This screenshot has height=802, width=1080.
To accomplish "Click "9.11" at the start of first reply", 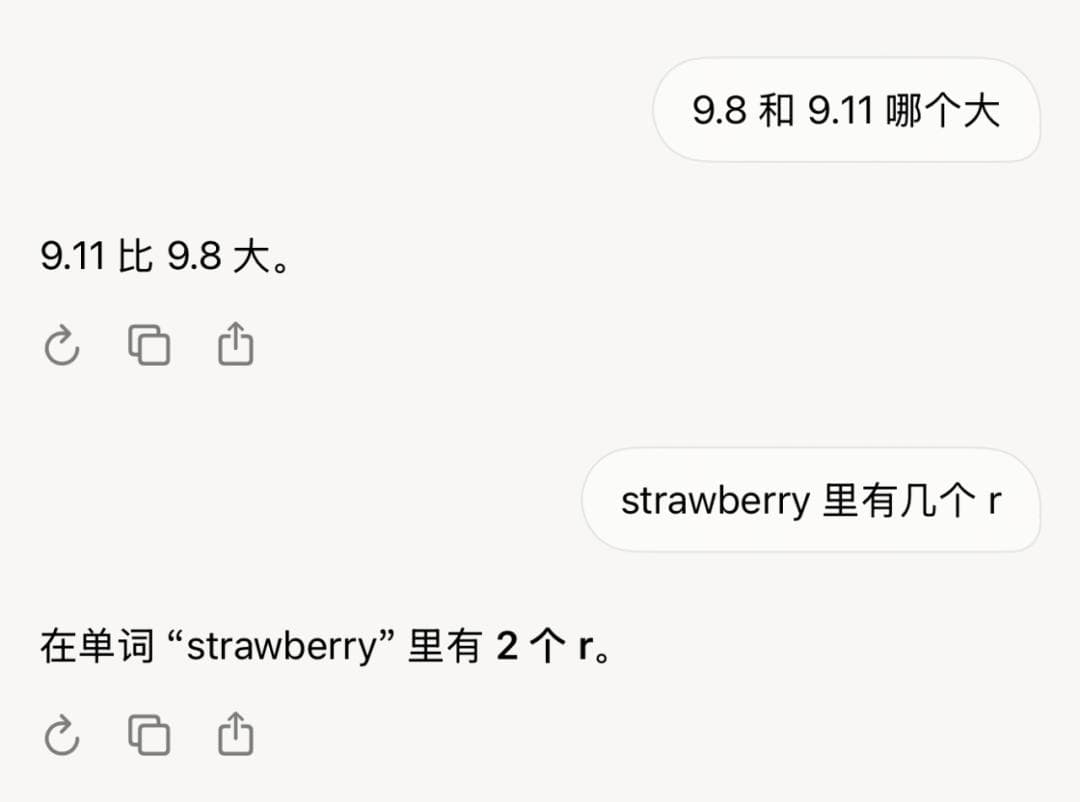I will [73, 257].
